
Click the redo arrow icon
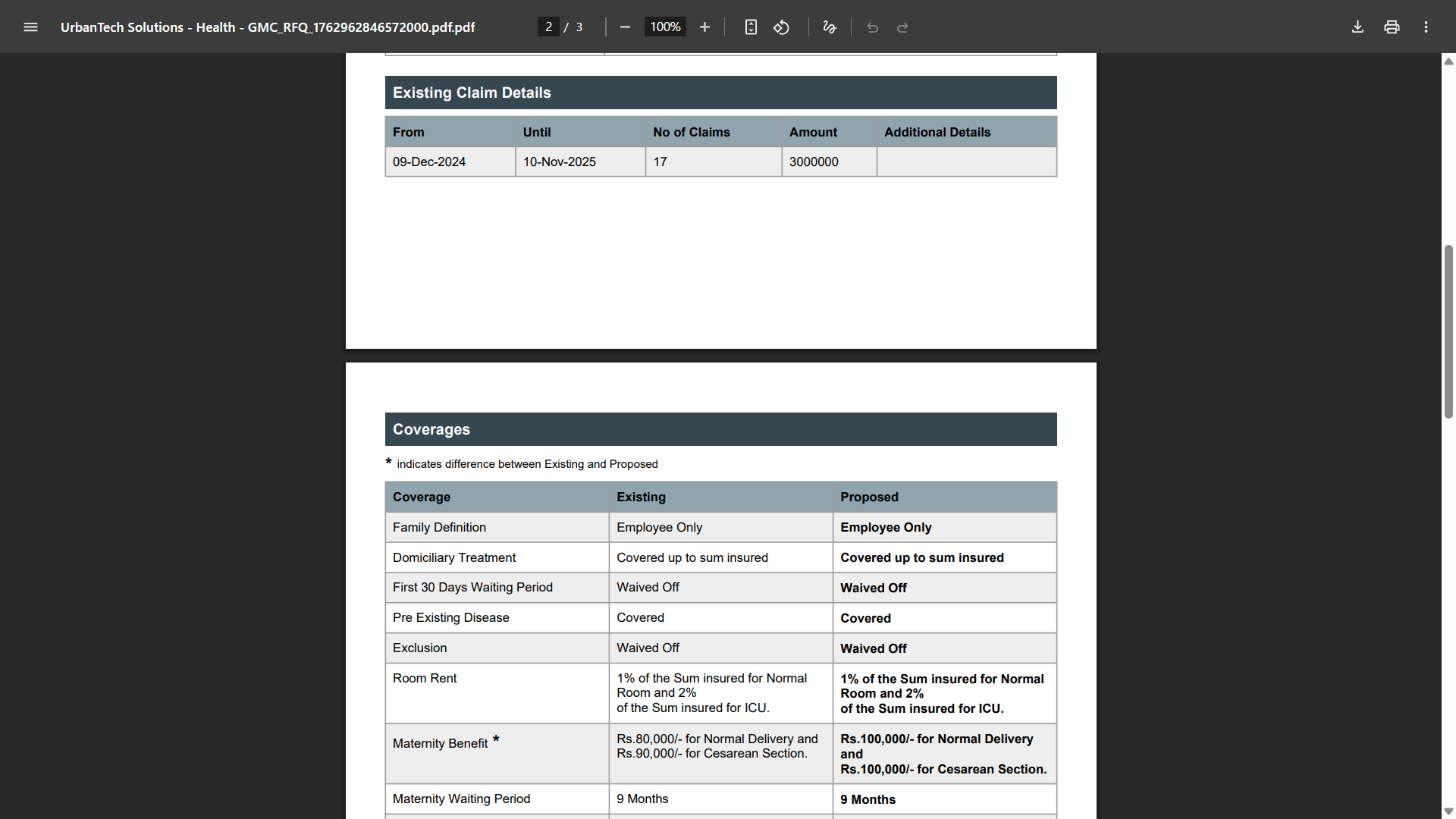click(902, 27)
